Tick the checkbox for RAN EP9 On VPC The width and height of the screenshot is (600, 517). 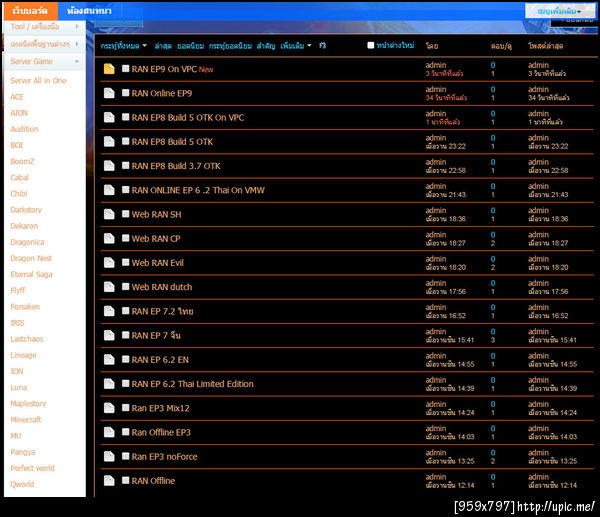[x=126, y=68]
